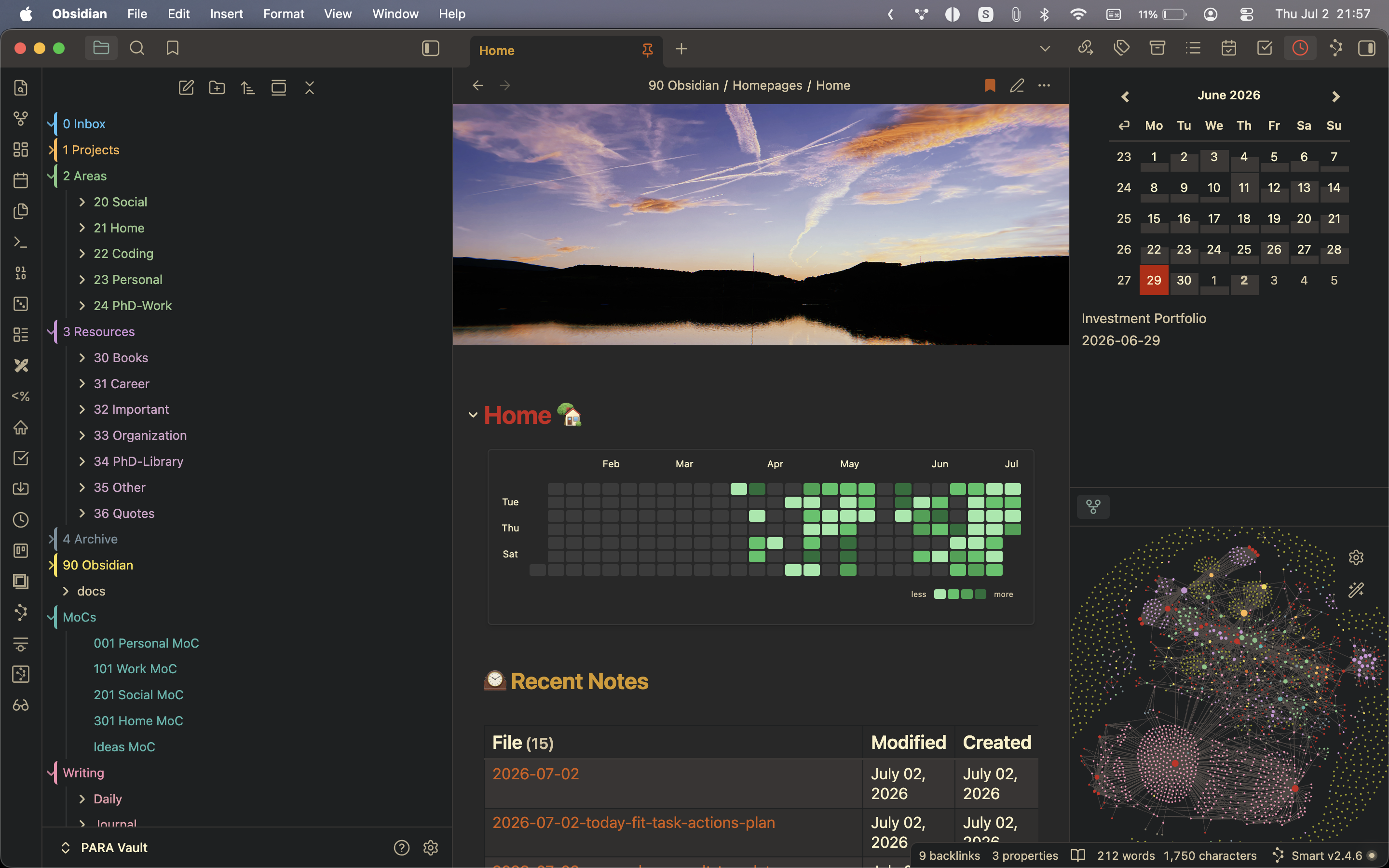Create a new folder in file explorer
Viewport: 1389px width, 868px height.
tap(217, 88)
